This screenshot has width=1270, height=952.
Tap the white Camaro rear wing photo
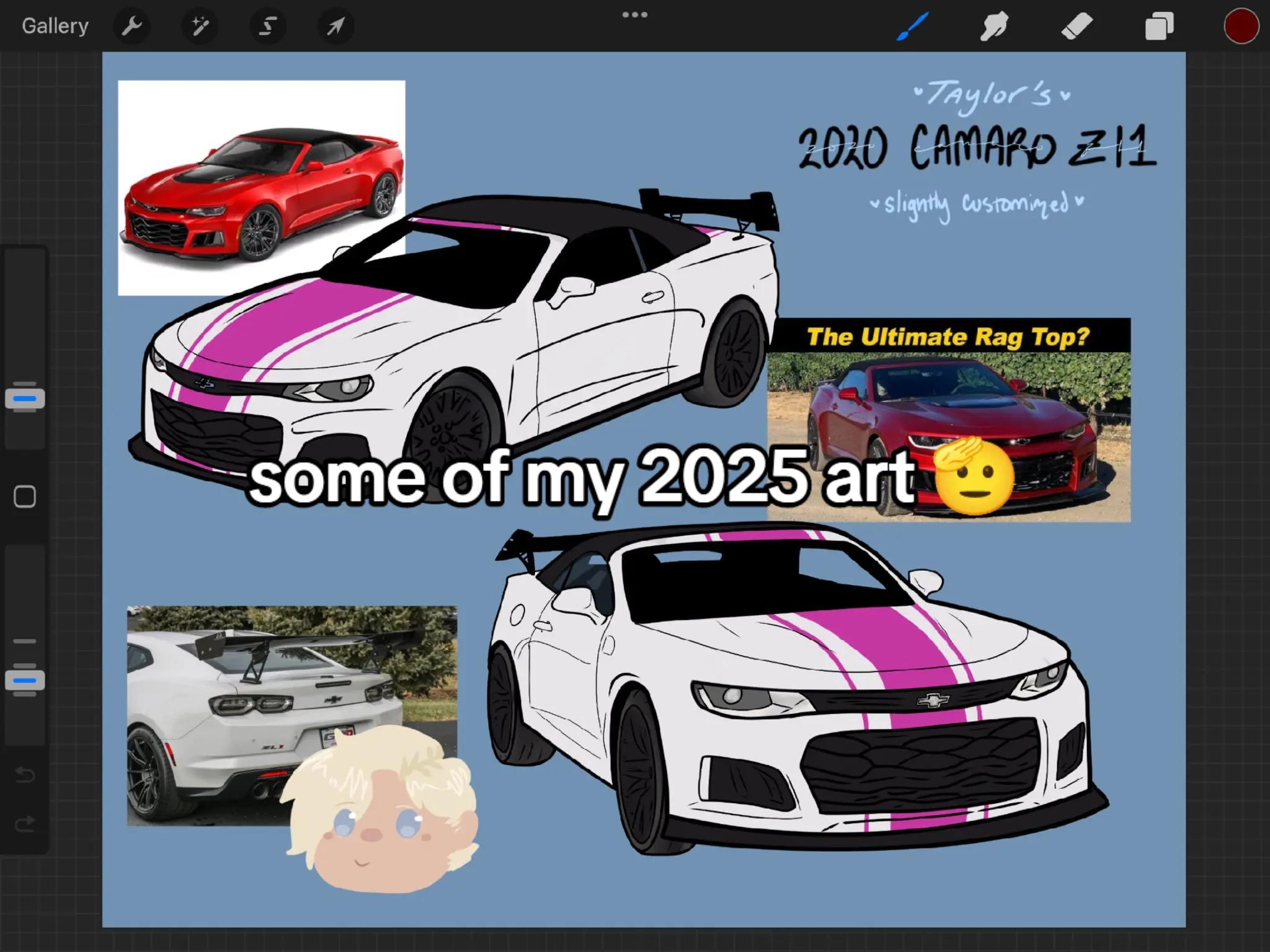292,716
